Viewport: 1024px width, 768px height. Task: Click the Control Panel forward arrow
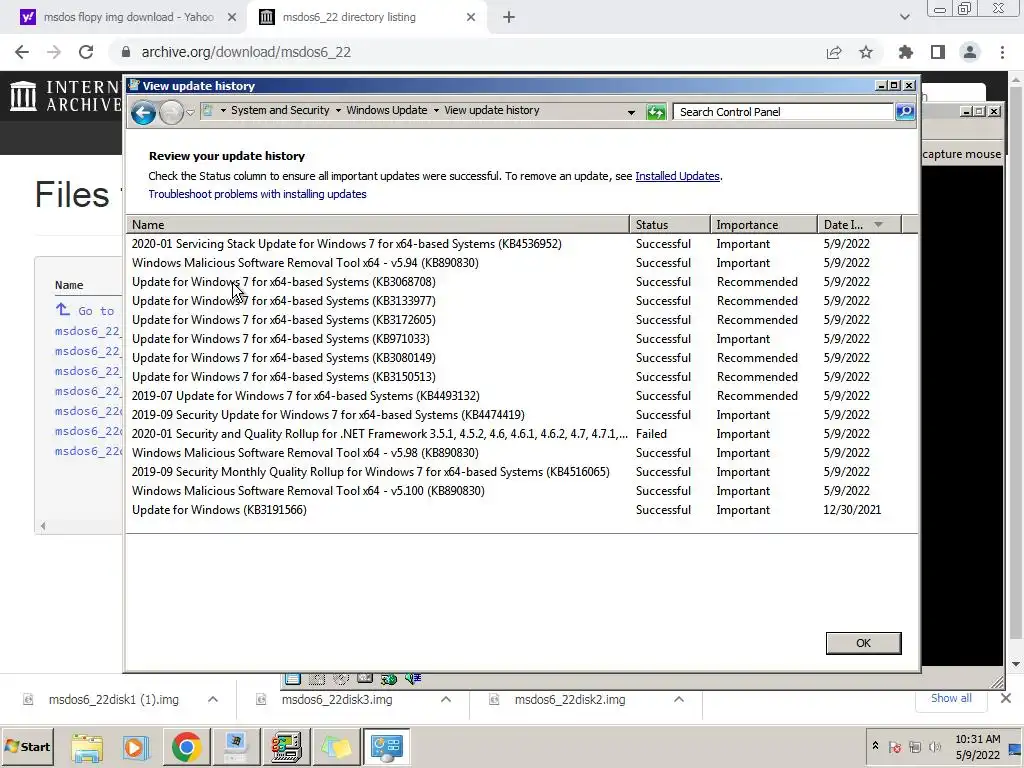click(171, 112)
